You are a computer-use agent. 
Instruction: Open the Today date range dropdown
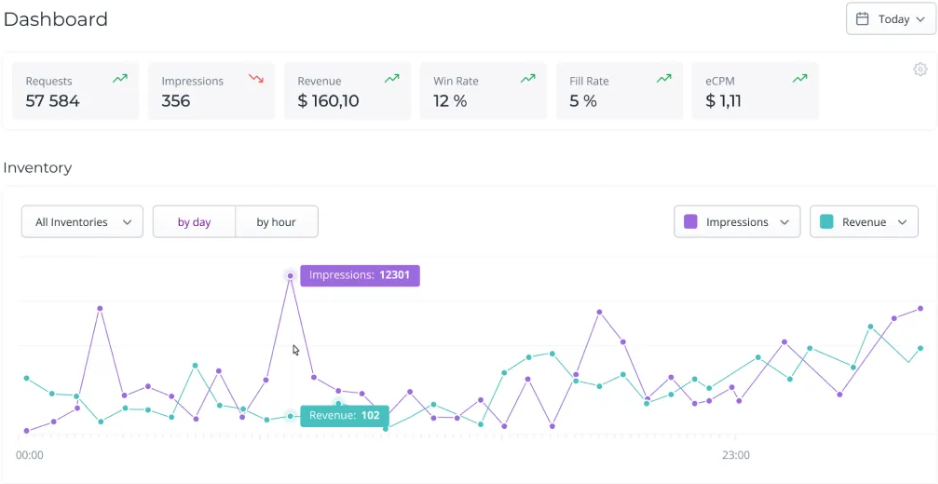pos(891,19)
